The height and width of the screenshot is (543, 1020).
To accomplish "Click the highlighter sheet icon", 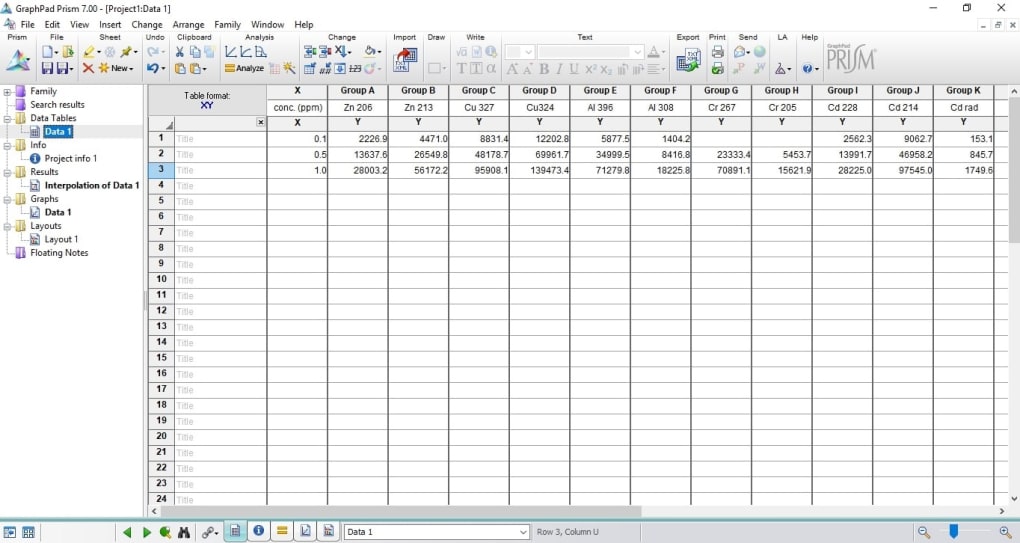I will (89, 51).
